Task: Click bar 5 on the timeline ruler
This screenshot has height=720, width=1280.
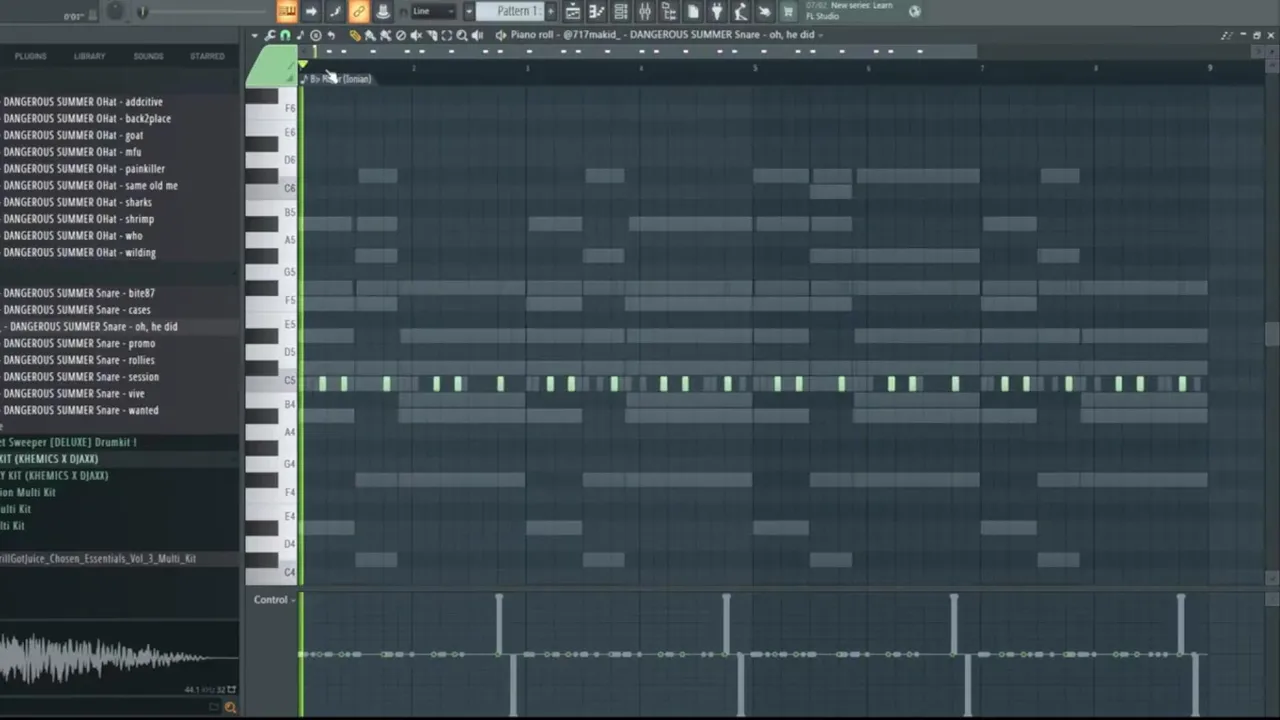Action: [x=755, y=68]
